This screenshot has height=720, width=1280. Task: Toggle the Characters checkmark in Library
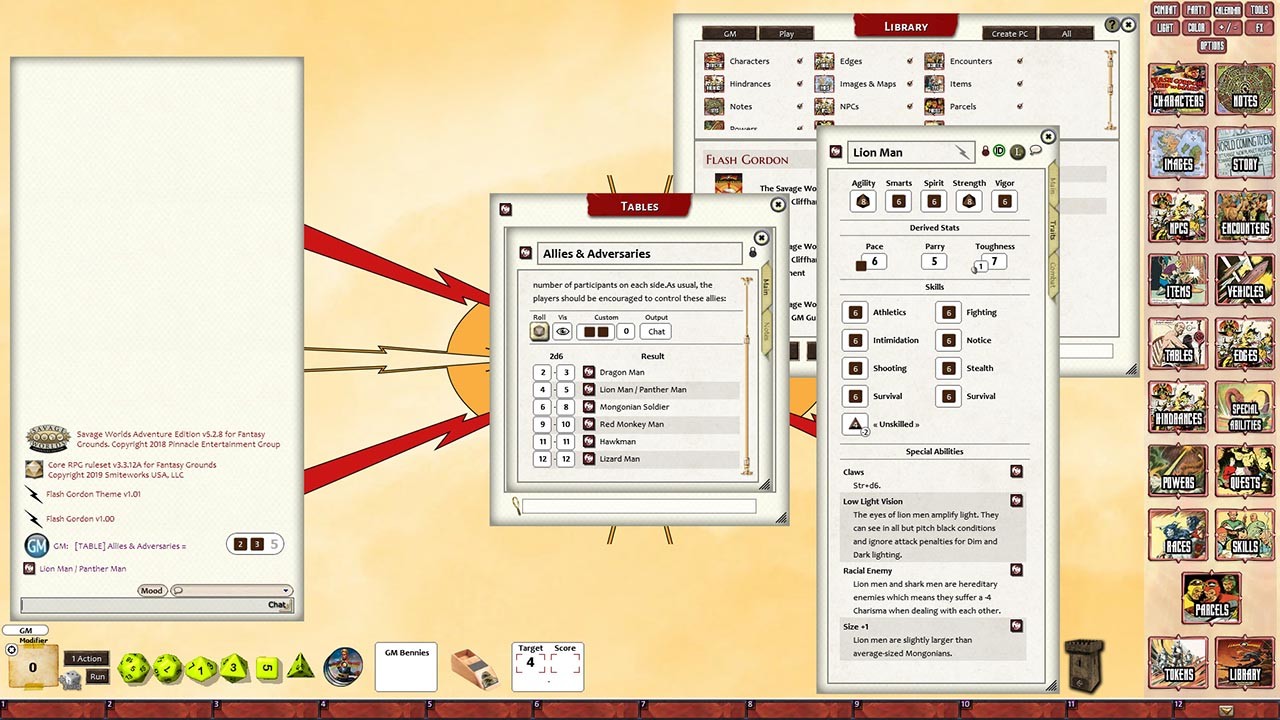coord(799,61)
